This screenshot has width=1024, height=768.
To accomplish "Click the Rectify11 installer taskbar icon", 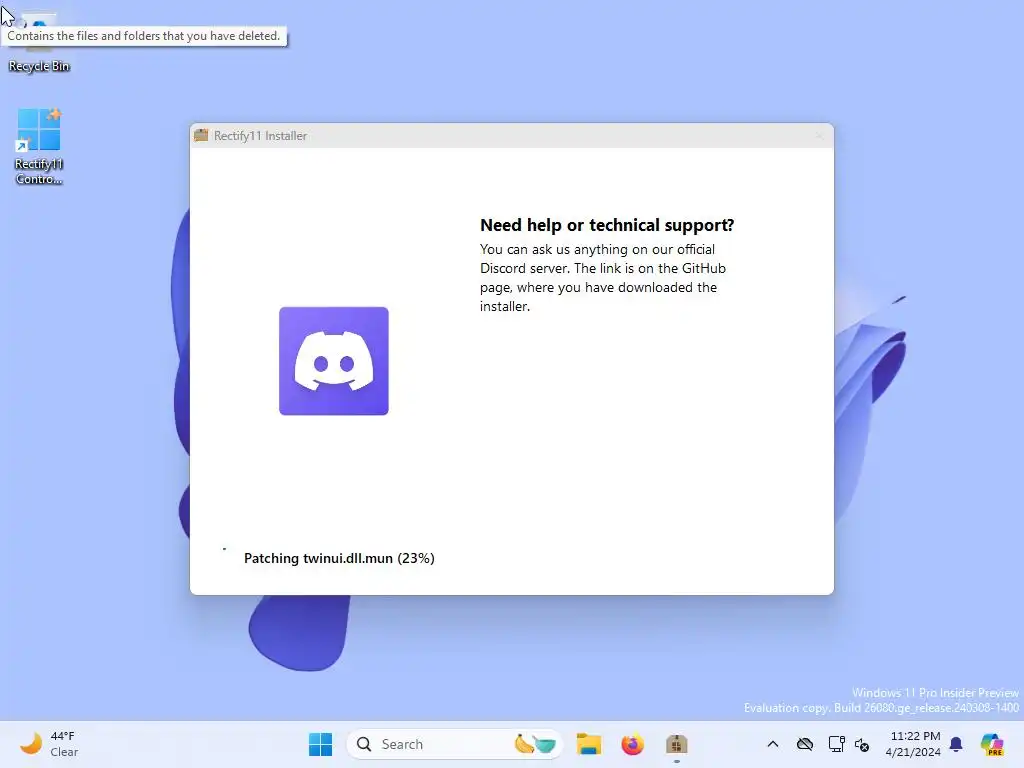I will [677, 744].
